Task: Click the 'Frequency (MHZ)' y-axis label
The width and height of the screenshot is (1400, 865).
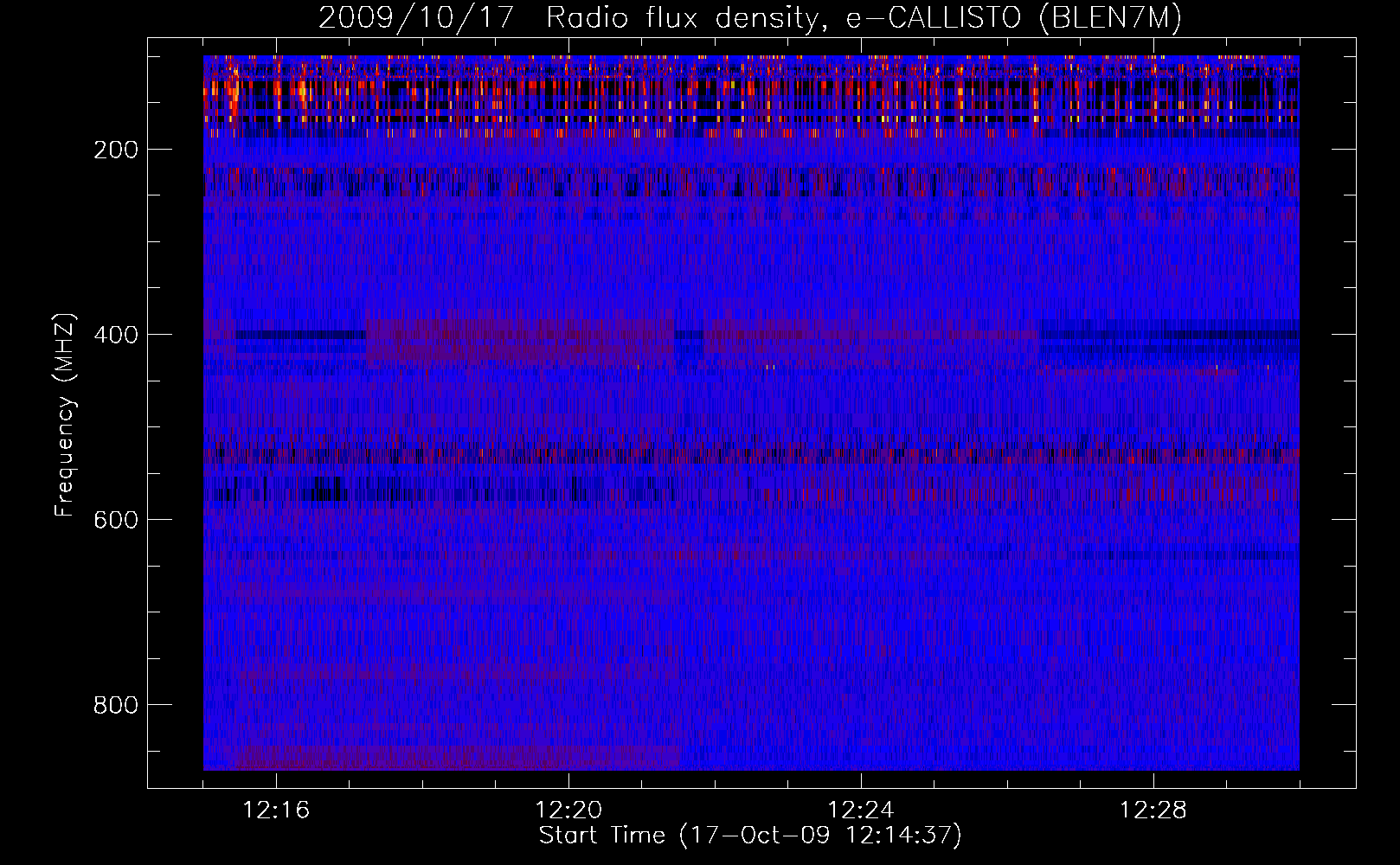Action: coord(65,414)
